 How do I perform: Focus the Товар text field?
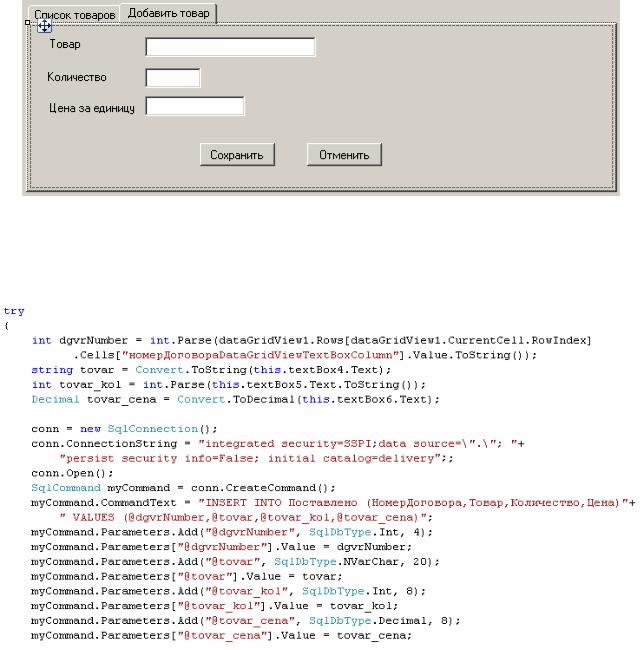230,47
